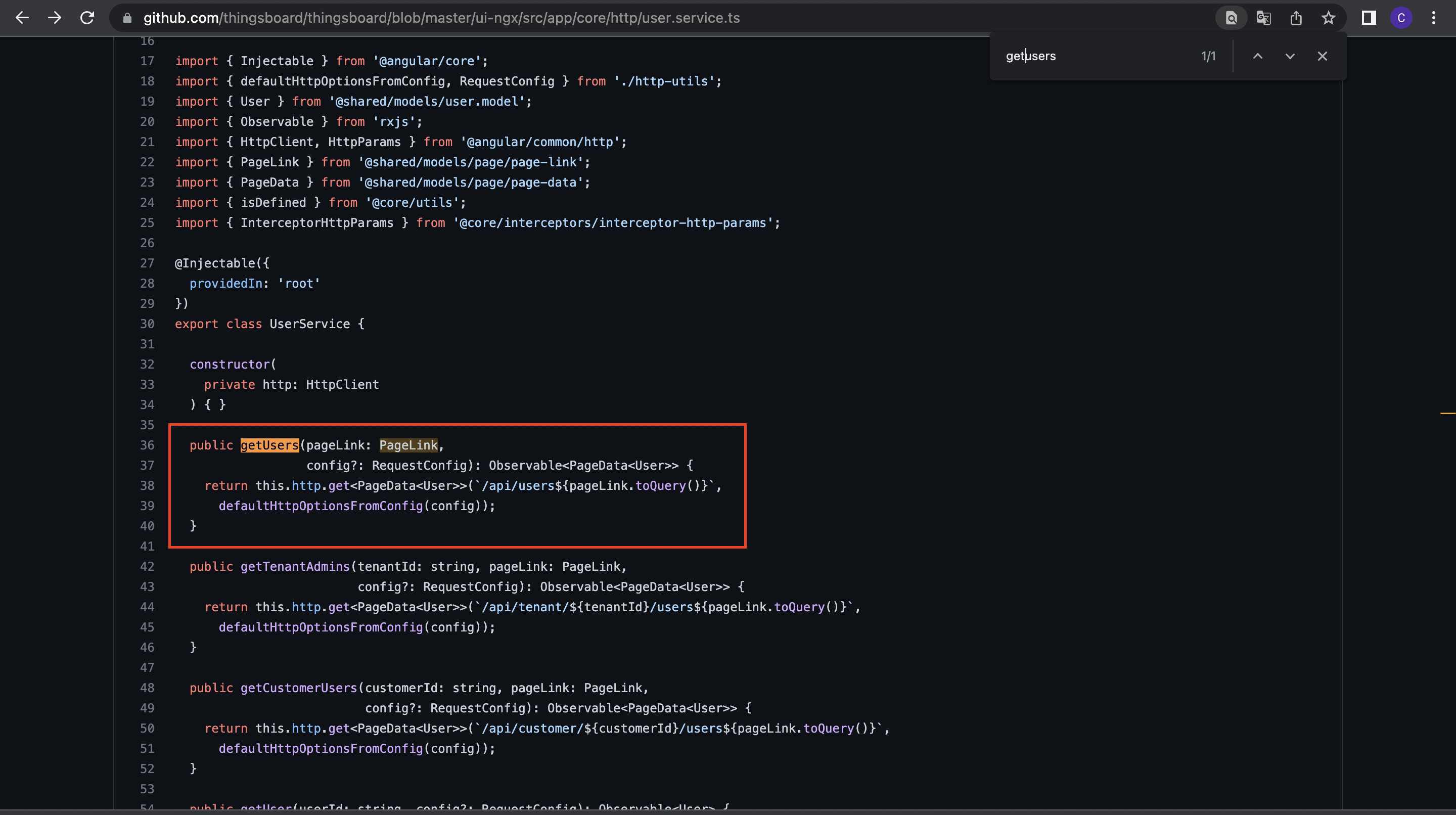View site security info via the lock icon
Image resolution: width=1456 pixels, height=815 pixels.
tap(127, 18)
